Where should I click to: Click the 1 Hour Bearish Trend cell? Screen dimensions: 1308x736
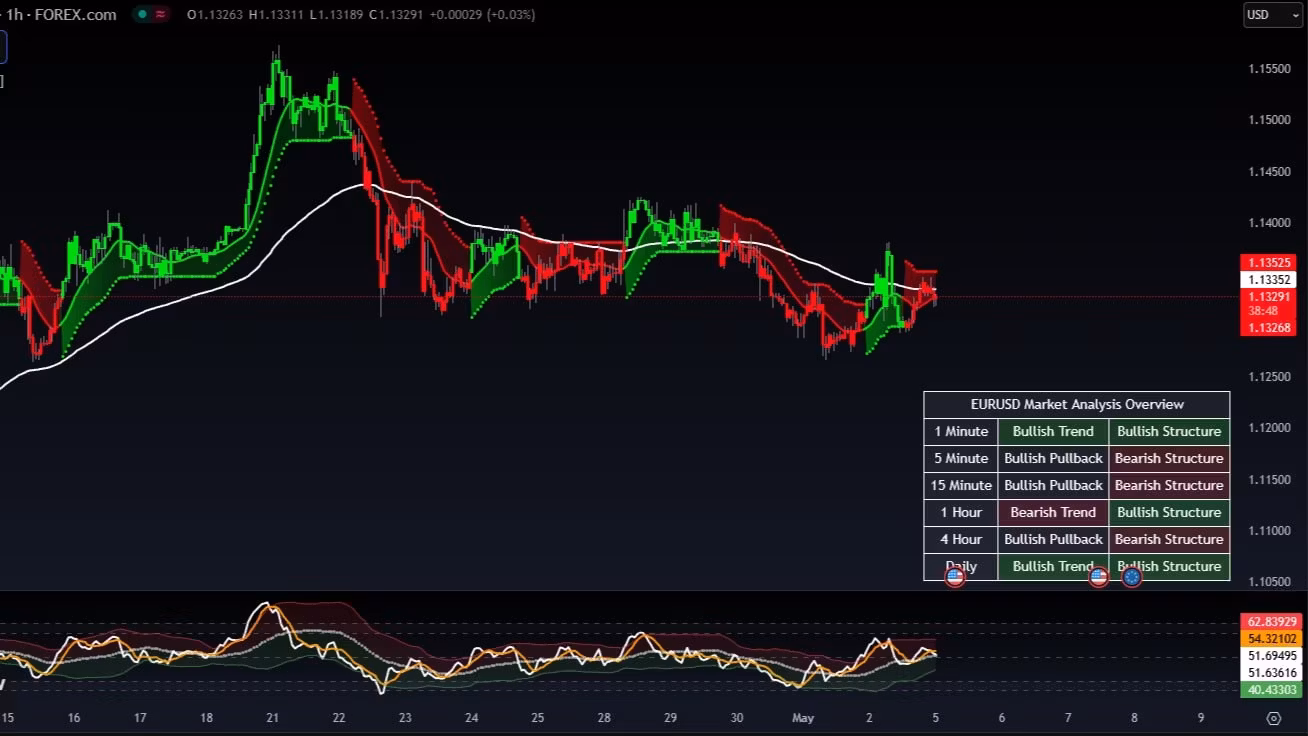pos(1053,512)
